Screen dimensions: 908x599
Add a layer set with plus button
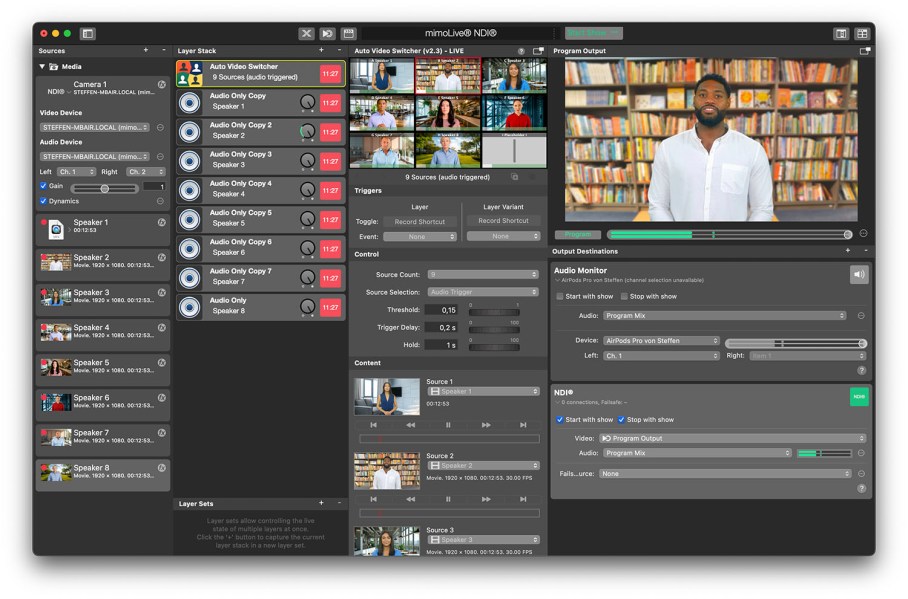[321, 503]
